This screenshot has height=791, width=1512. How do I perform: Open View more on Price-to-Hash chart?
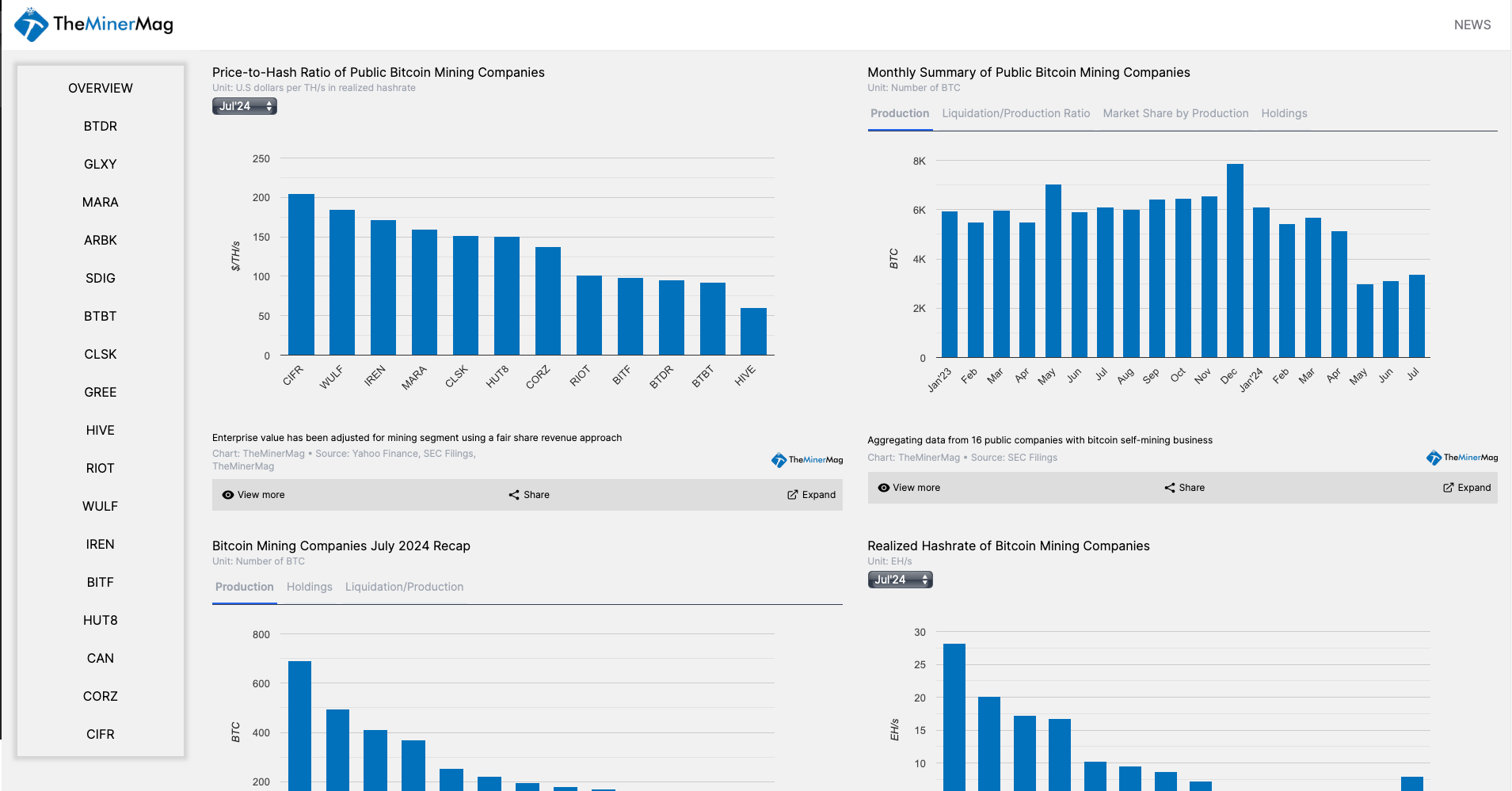[x=253, y=495]
